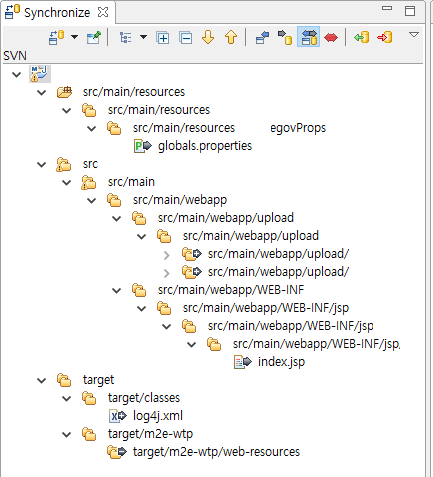Click second outgoing upload/ folder icon
This screenshot has width=433, height=477.
click(192, 272)
